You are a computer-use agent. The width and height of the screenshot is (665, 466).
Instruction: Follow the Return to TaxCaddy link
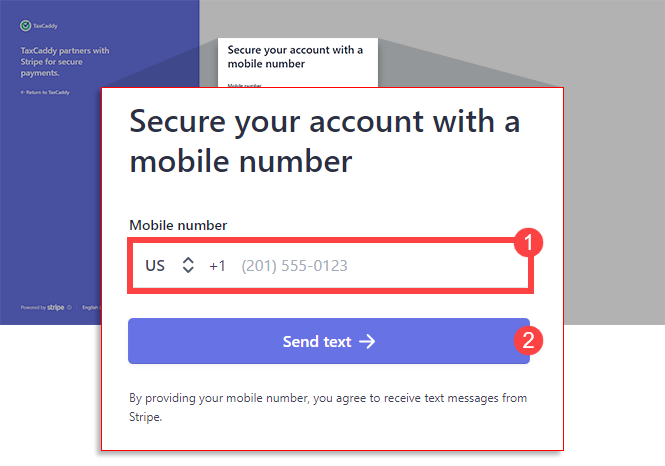tap(45, 92)
